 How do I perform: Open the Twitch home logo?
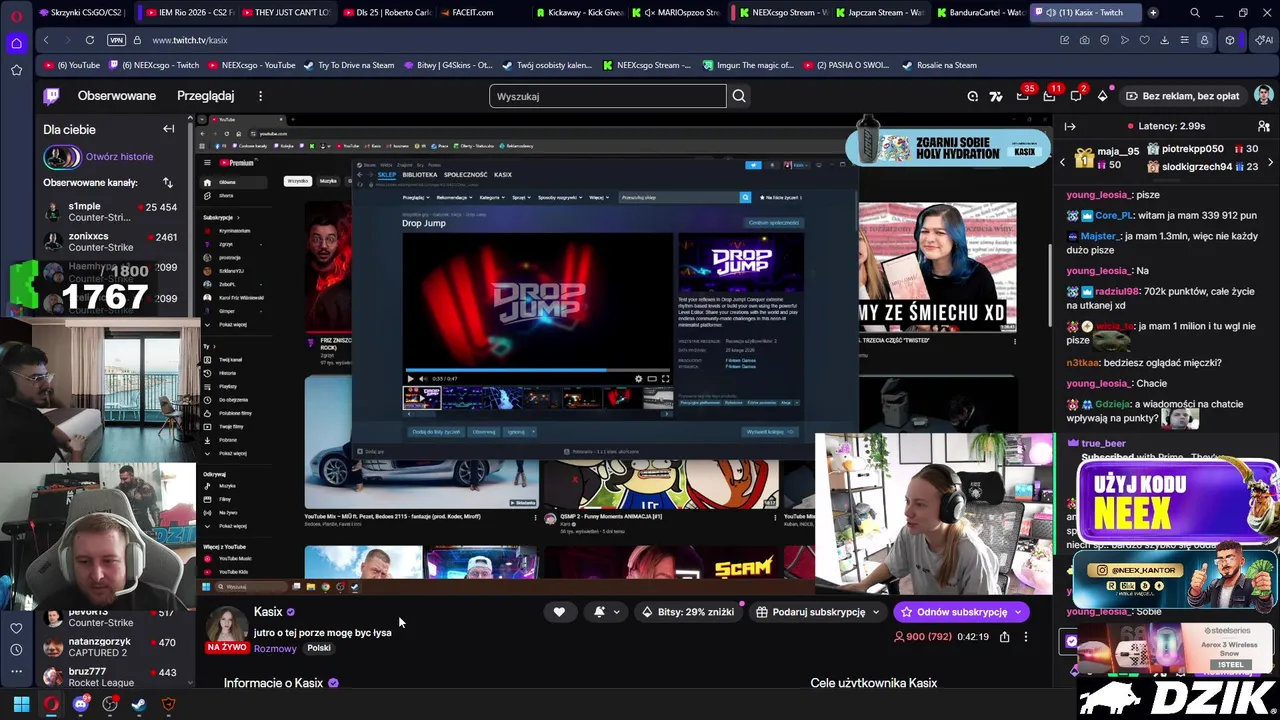pyautogui.click(x=51, y=96)
